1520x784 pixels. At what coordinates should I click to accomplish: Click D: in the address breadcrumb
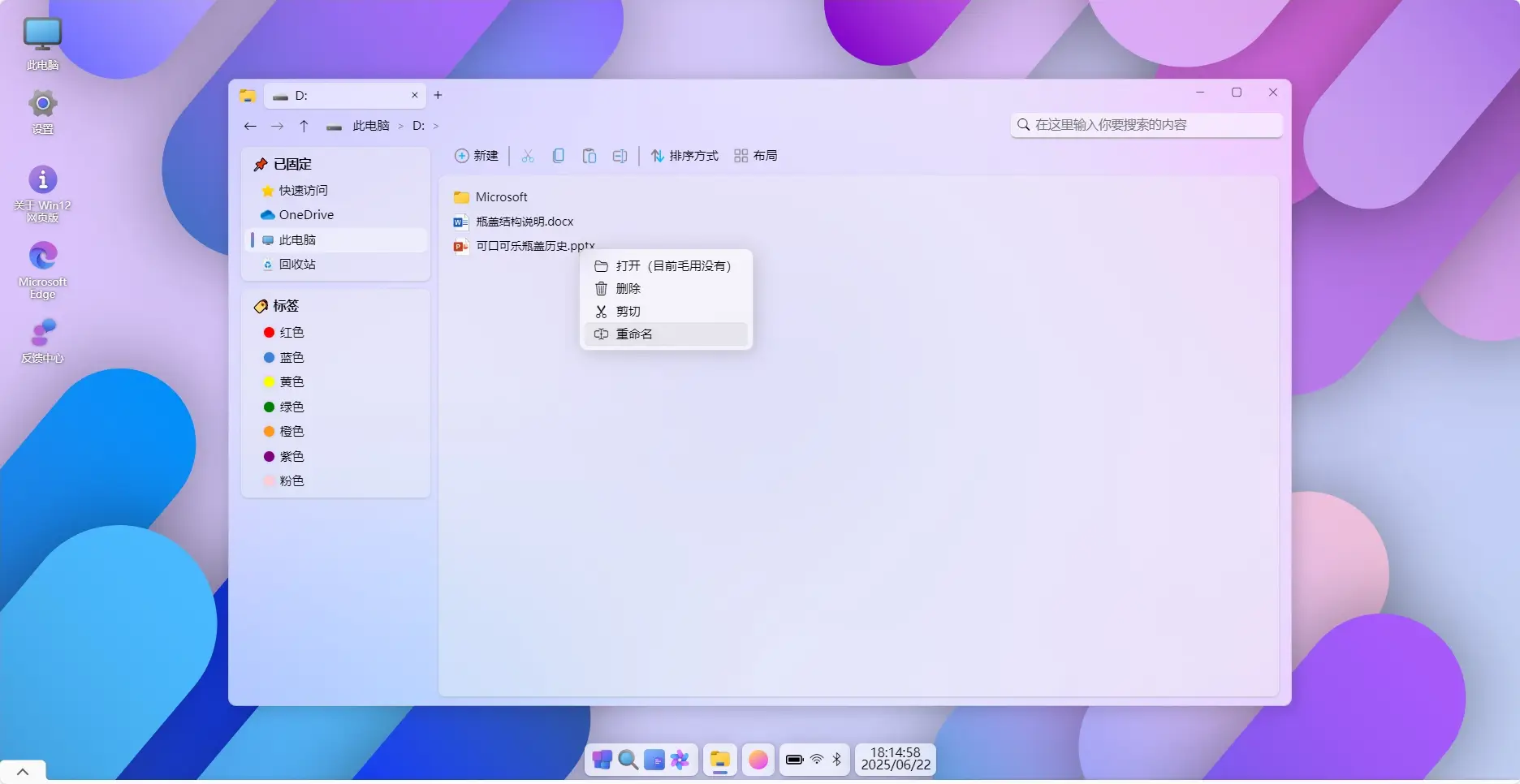pos(418,126)
